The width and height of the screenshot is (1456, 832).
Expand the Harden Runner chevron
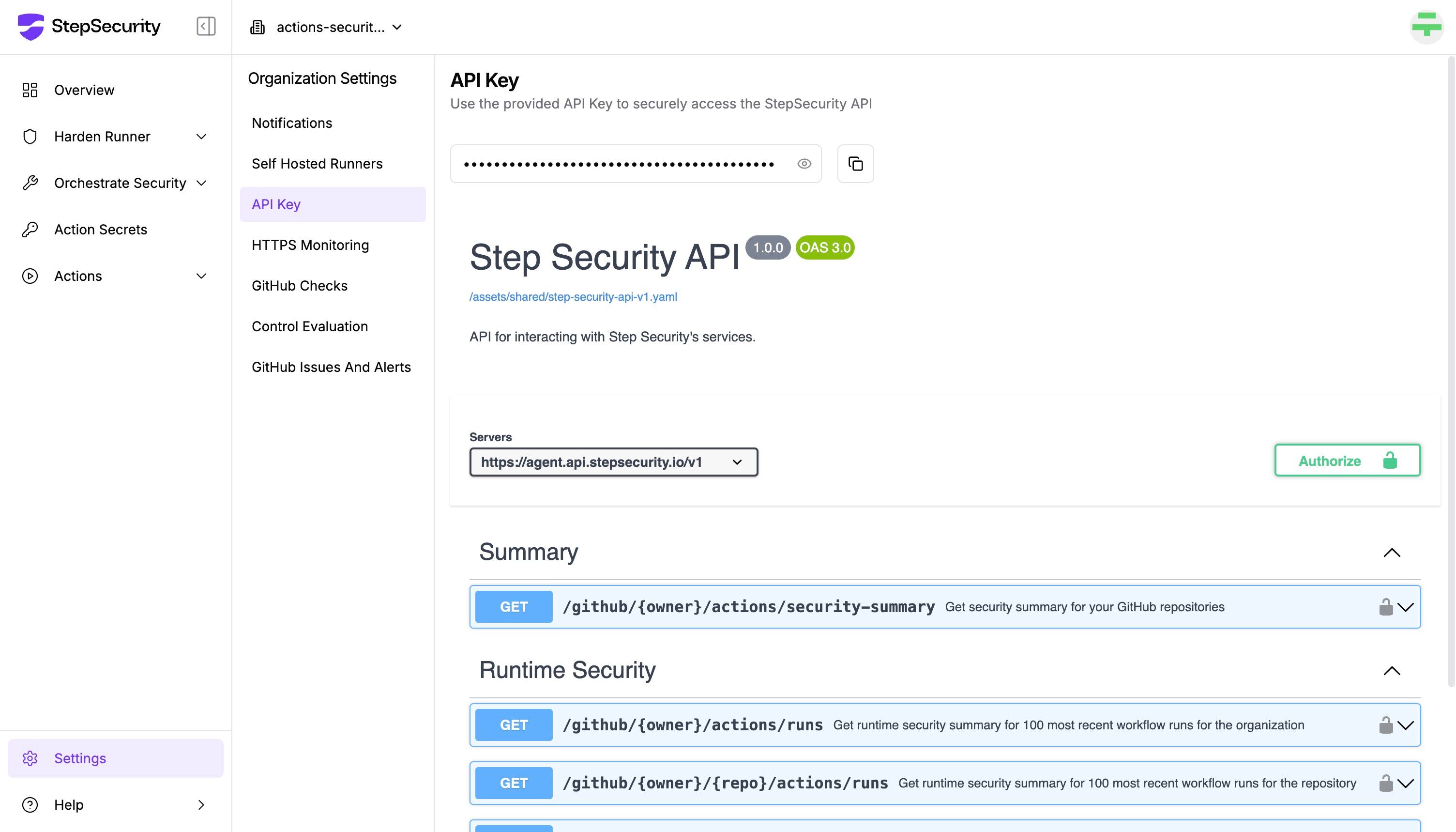pyautogui.click(x=201, y=137)
